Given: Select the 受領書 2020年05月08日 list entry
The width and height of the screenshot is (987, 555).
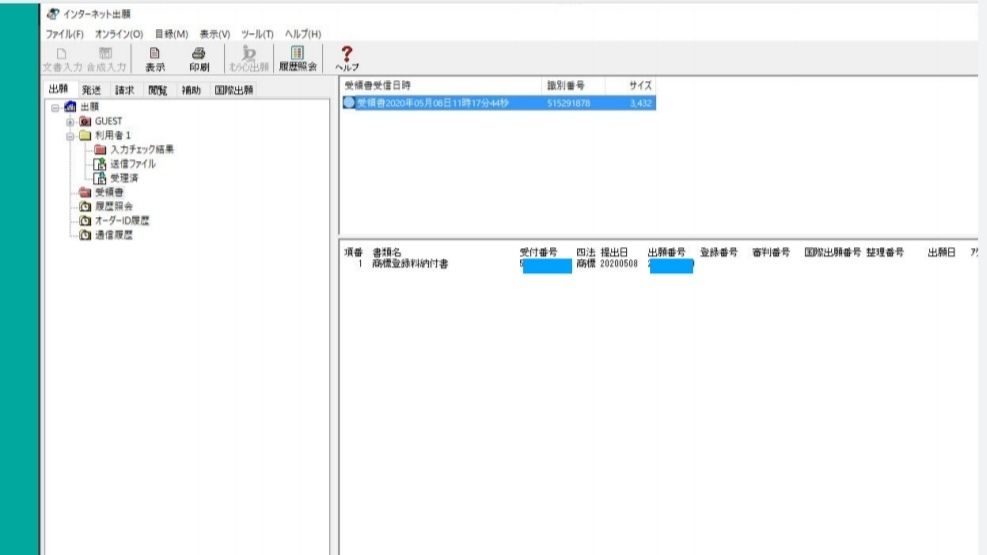Looking at the screenshot, I should coord(432,102).
